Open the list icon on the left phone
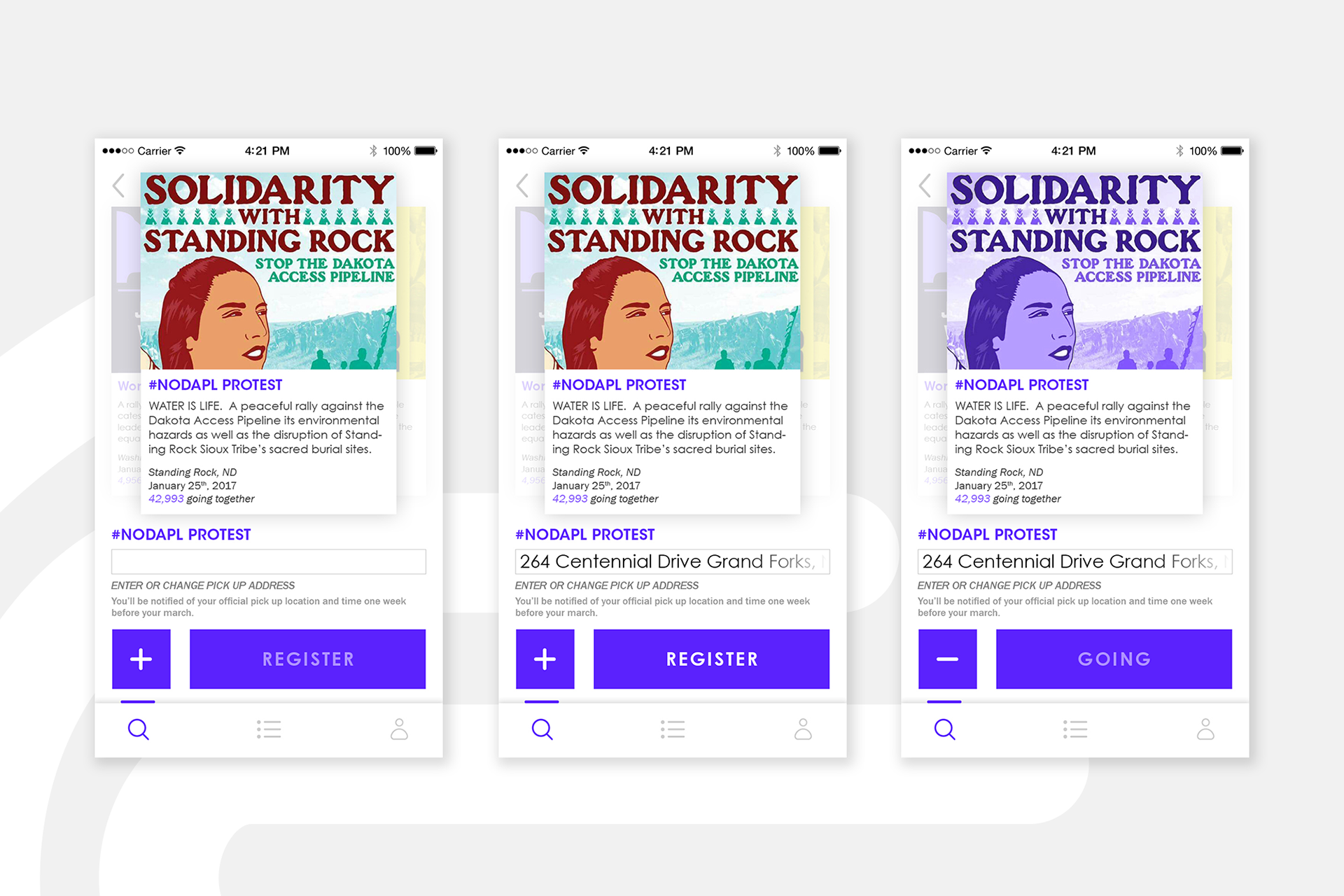 [x=269, y=729]
